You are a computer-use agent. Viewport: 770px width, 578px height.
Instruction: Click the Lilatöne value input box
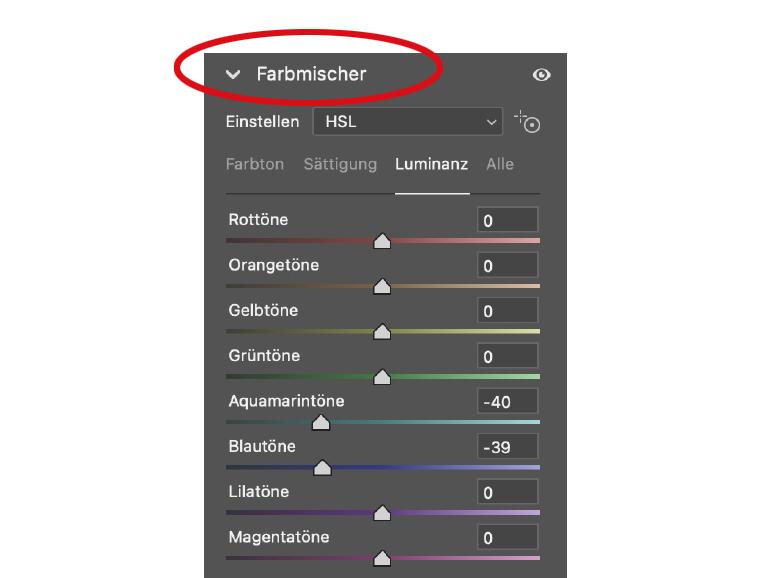pyautogui.click(x=507, y=493)
